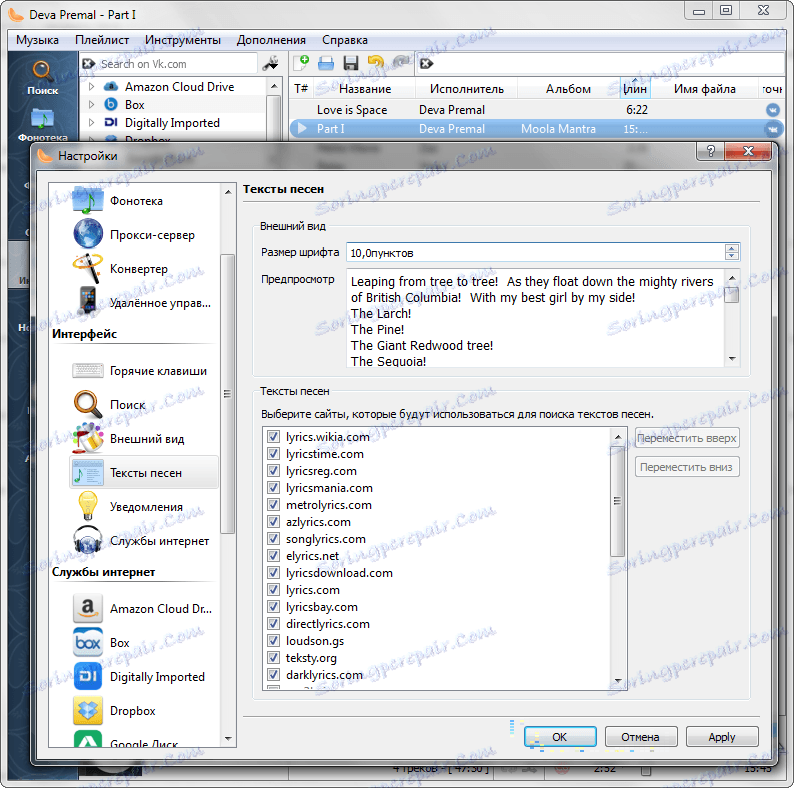Save playlist with floppy disk icon
The image size is (794, 788).
click(x=351, y=63)
